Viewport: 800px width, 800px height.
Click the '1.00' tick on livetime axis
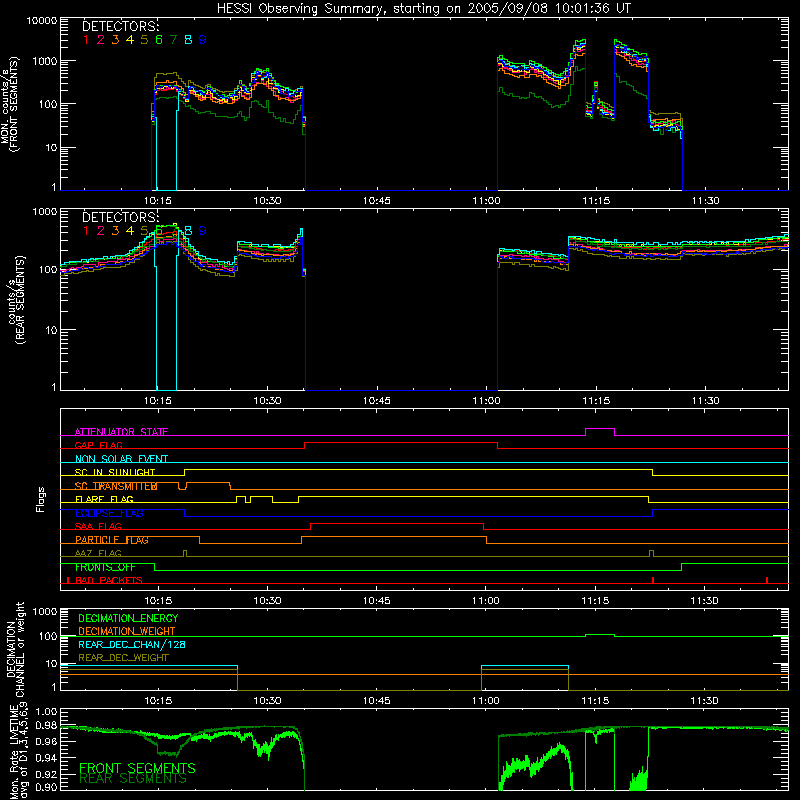pyautogui.click(x=46, y=712)
